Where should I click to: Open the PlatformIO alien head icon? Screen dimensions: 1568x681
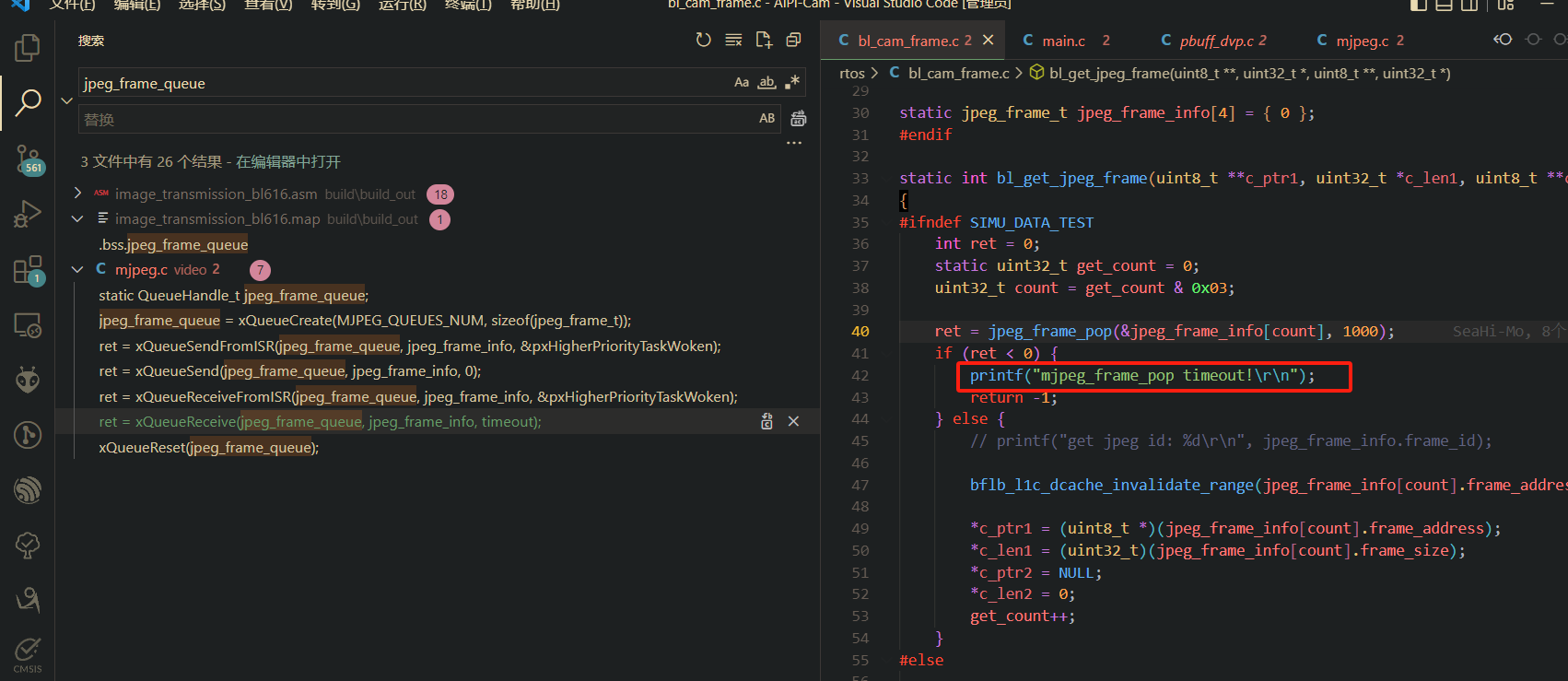(28, 379)
